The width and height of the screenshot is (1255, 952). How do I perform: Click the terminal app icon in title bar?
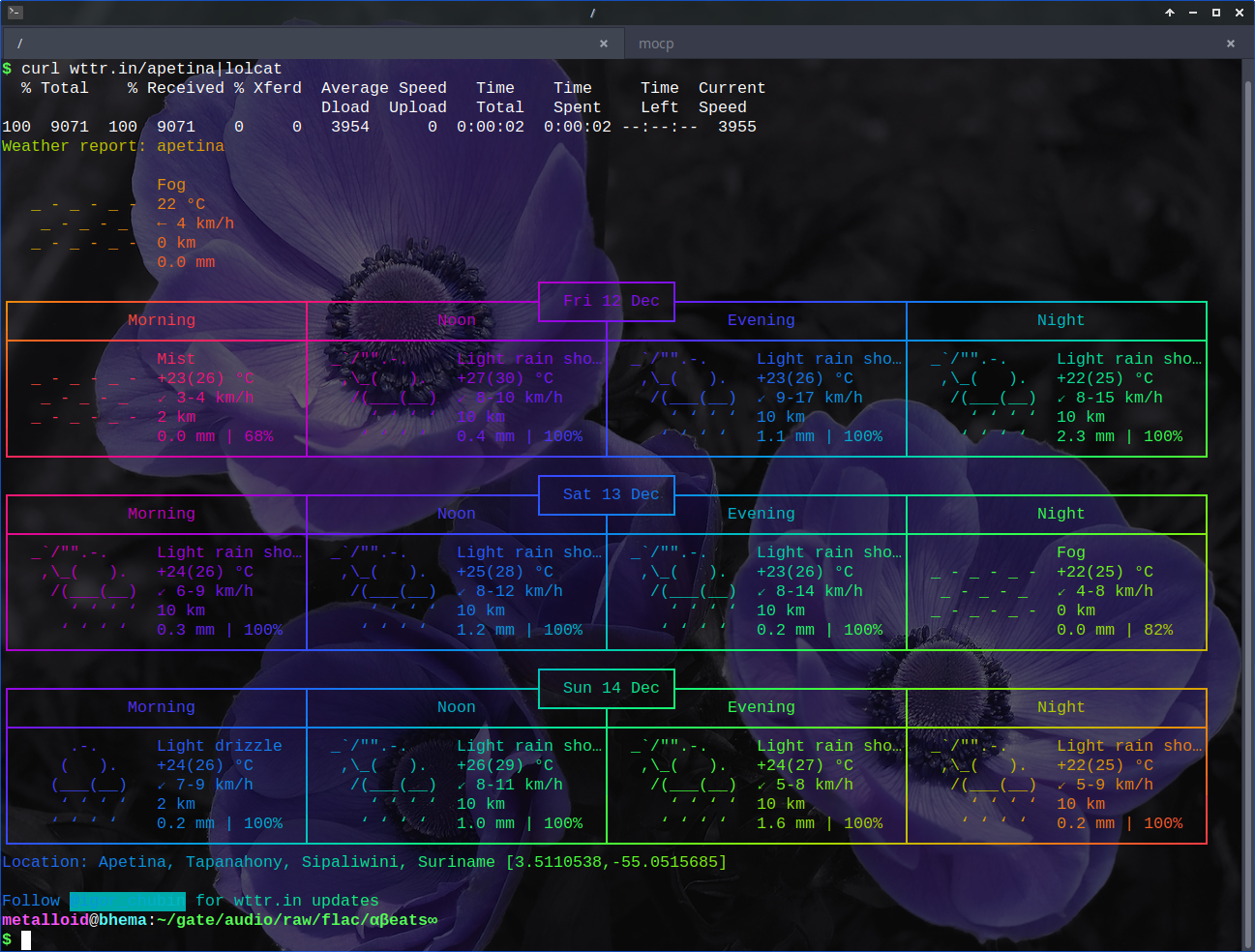(x=15, y=13)
